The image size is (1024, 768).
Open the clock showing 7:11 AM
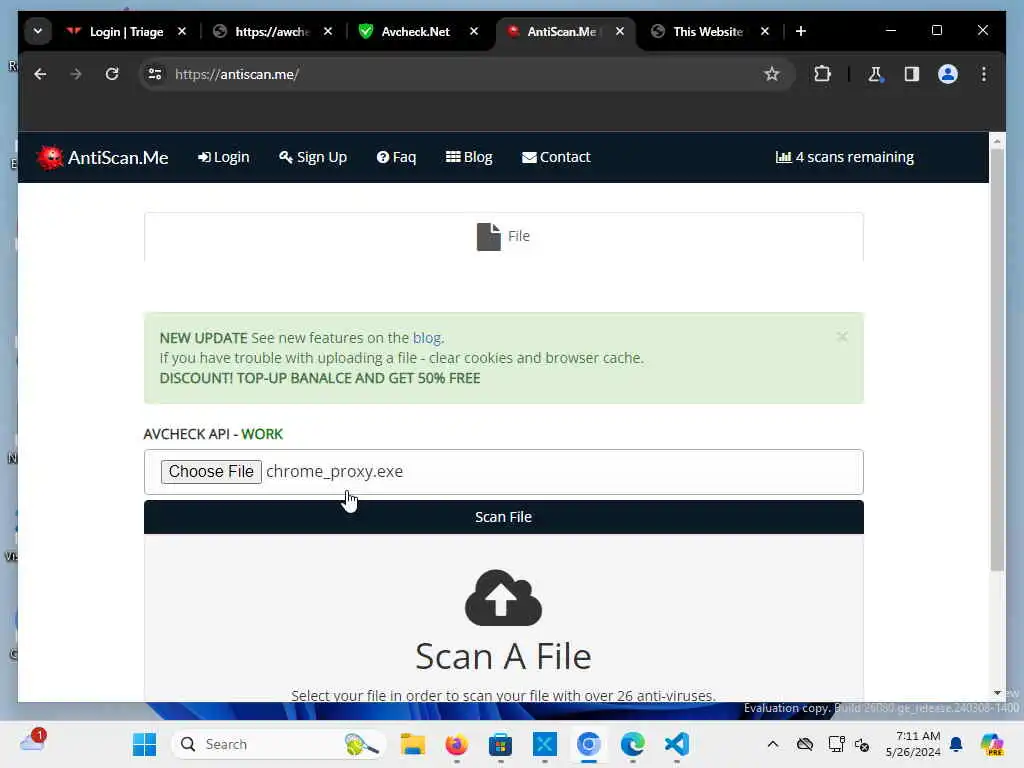click(x=913, y=744)
